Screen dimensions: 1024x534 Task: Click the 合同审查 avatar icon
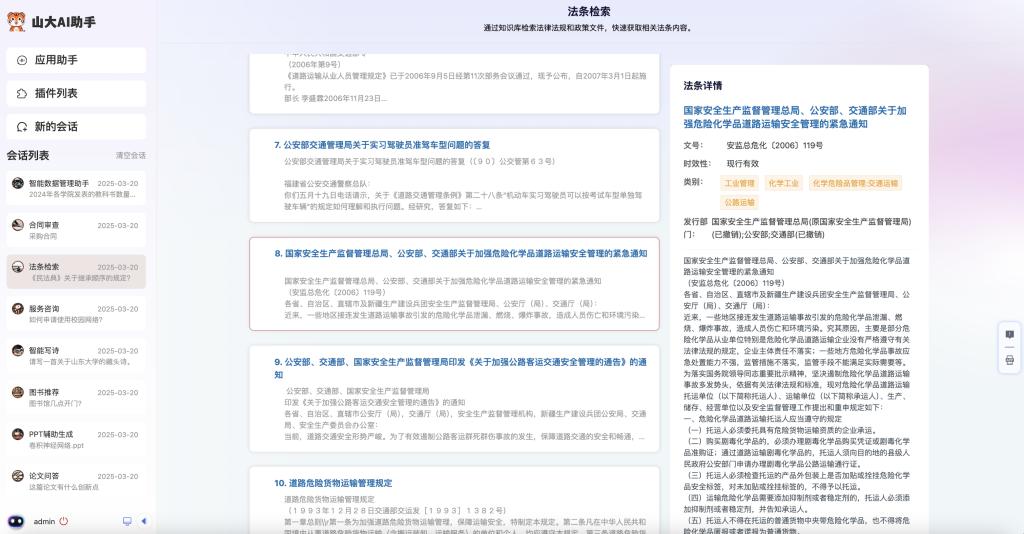pyautogui.click(x=18, y=225)
